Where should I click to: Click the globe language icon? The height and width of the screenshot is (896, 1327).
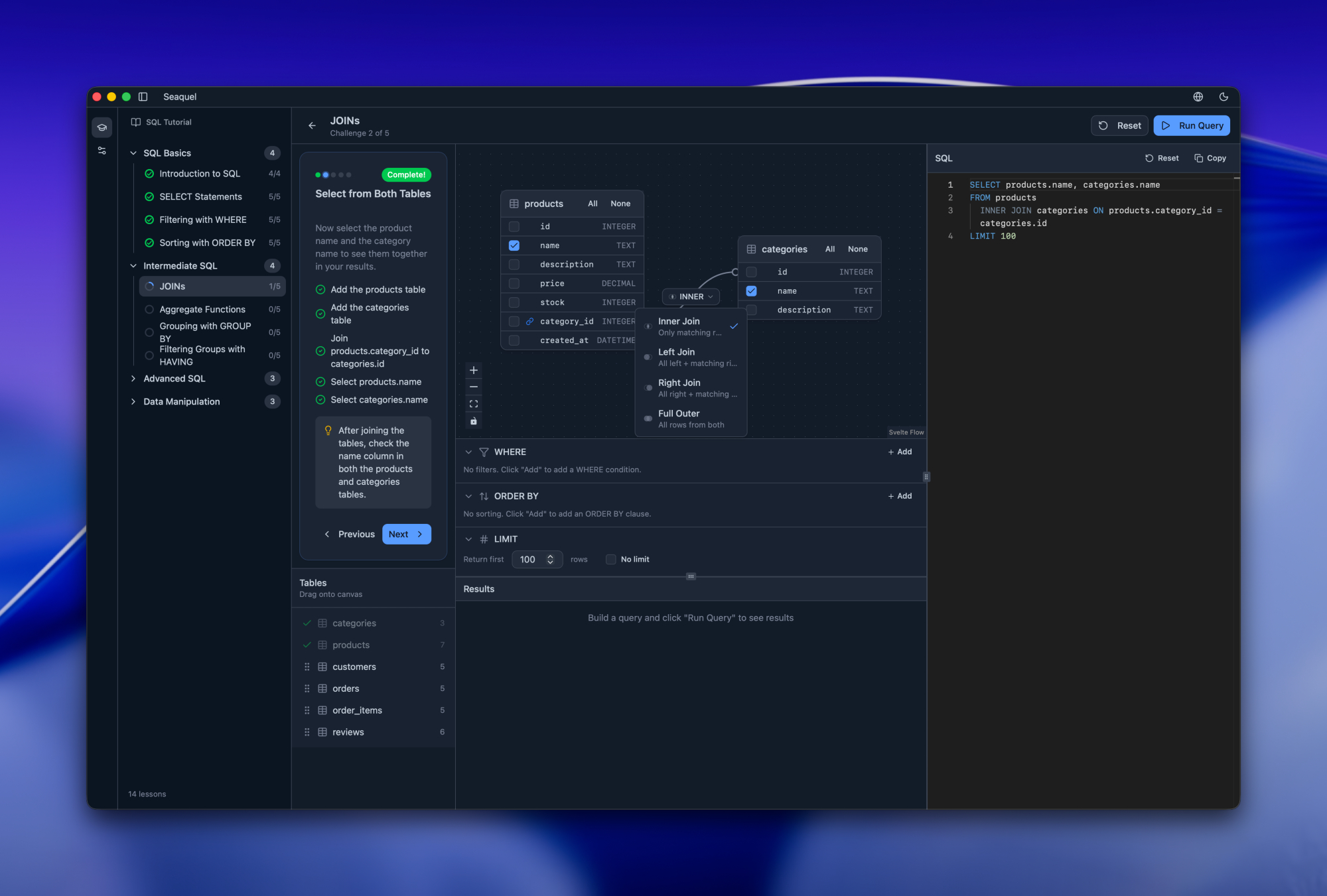tap(1198, 97)
